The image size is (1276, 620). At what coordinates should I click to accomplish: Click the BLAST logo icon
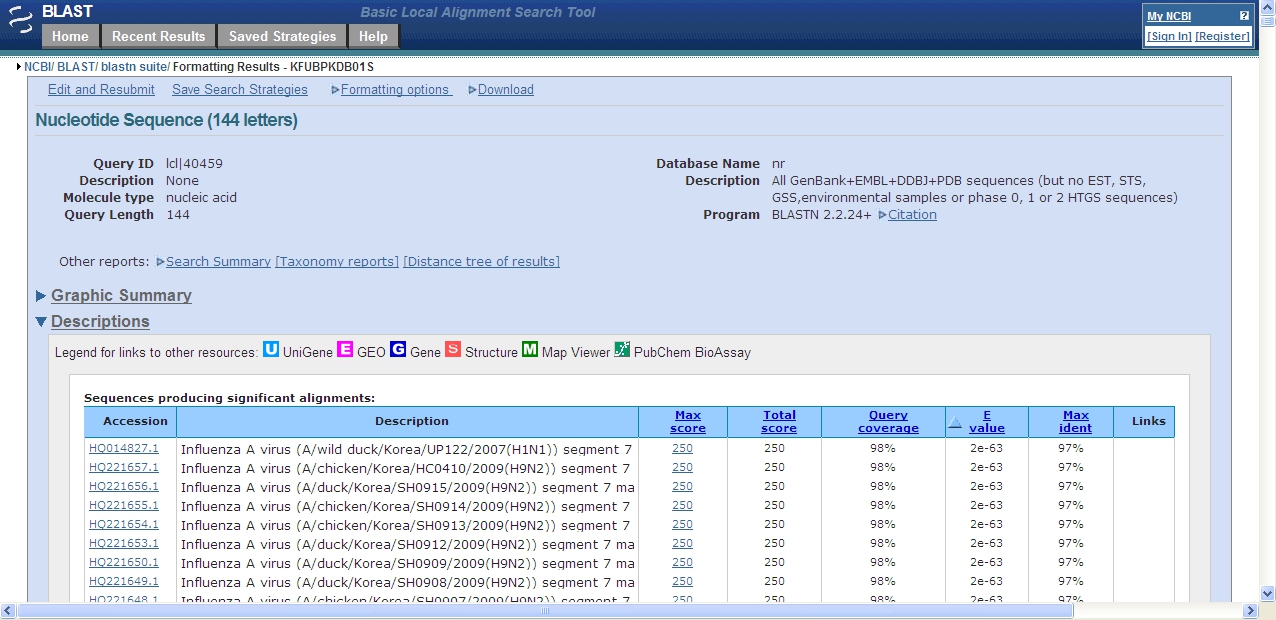click(20, 20)
